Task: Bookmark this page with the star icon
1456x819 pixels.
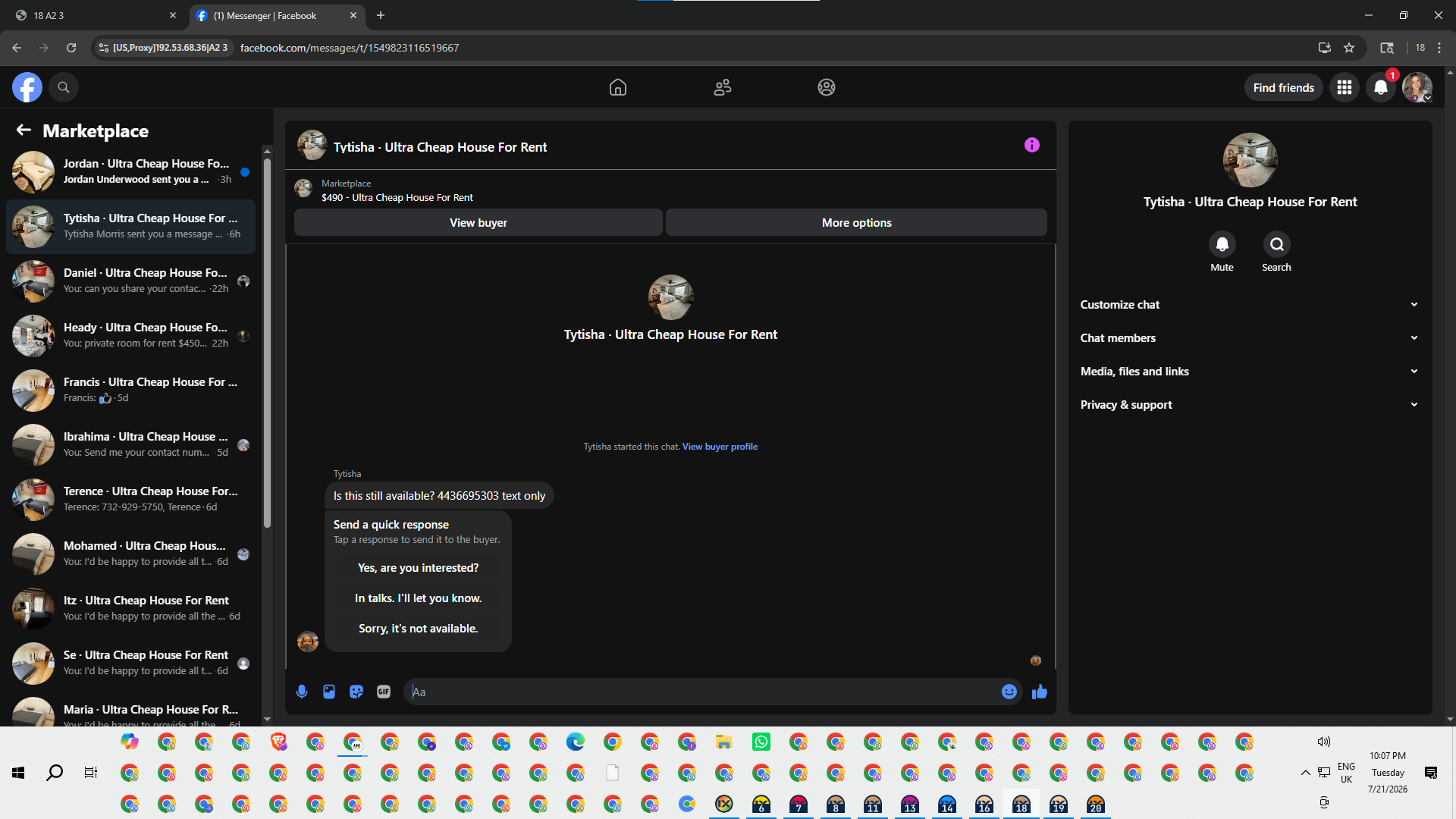Action: pyautogui.click(x=1349, y=48)
